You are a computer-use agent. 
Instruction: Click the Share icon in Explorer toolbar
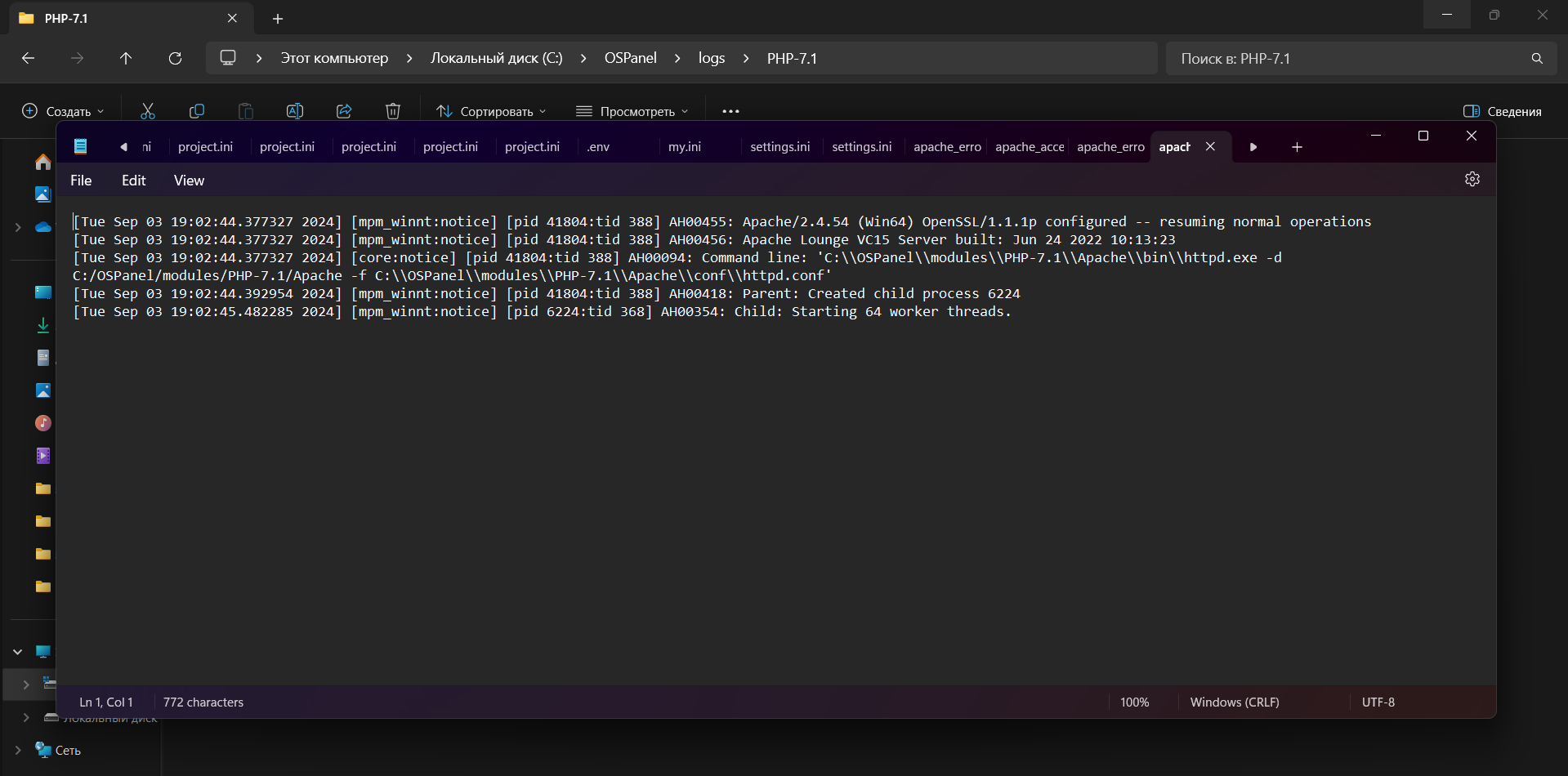pyautogui.click(x=344, y=111)
